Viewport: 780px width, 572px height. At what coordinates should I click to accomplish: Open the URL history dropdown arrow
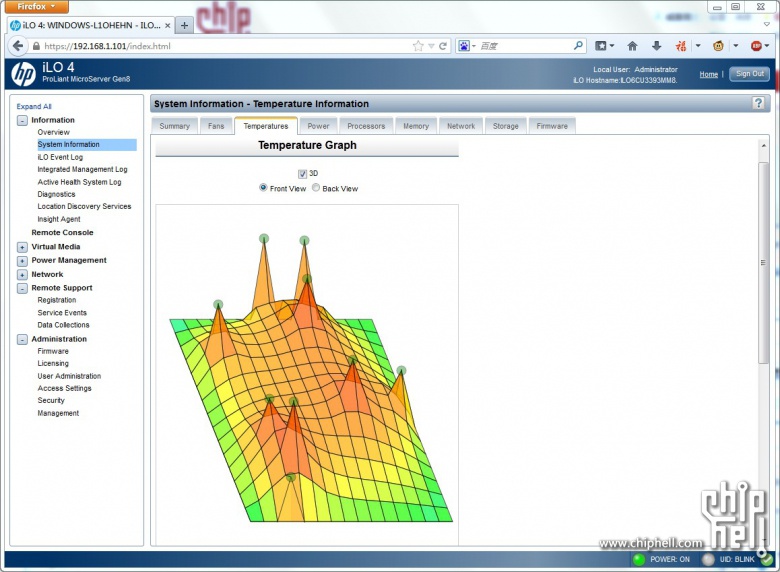(x=431, y=46)
